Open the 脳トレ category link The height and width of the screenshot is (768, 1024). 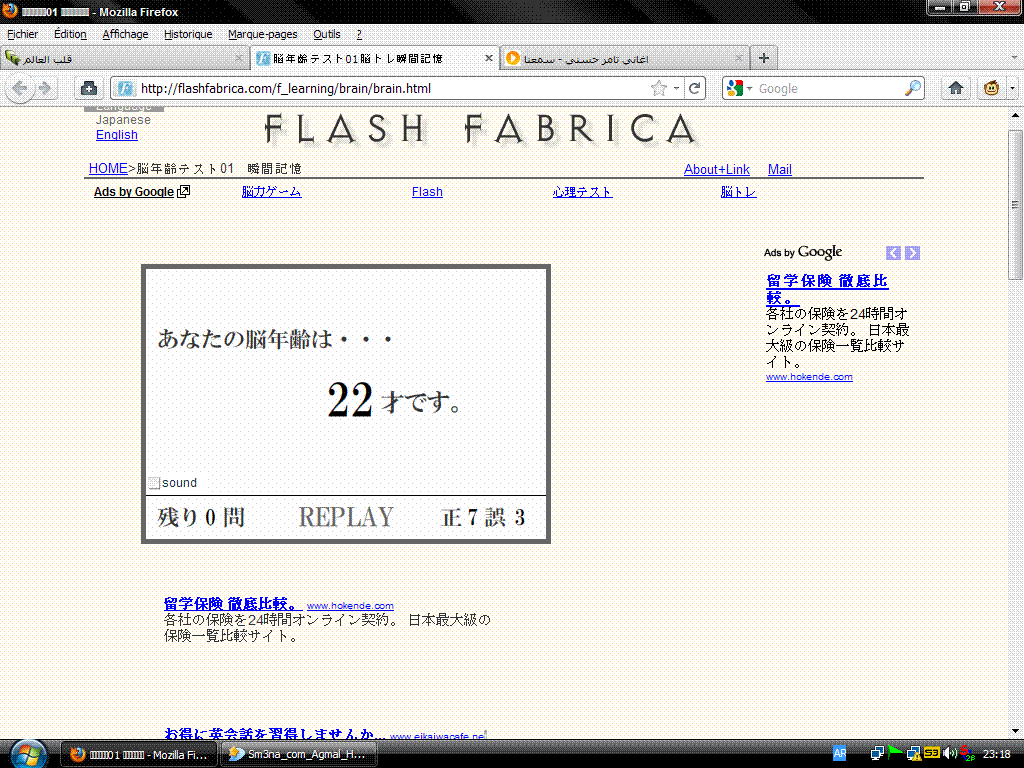pos(738,191)
